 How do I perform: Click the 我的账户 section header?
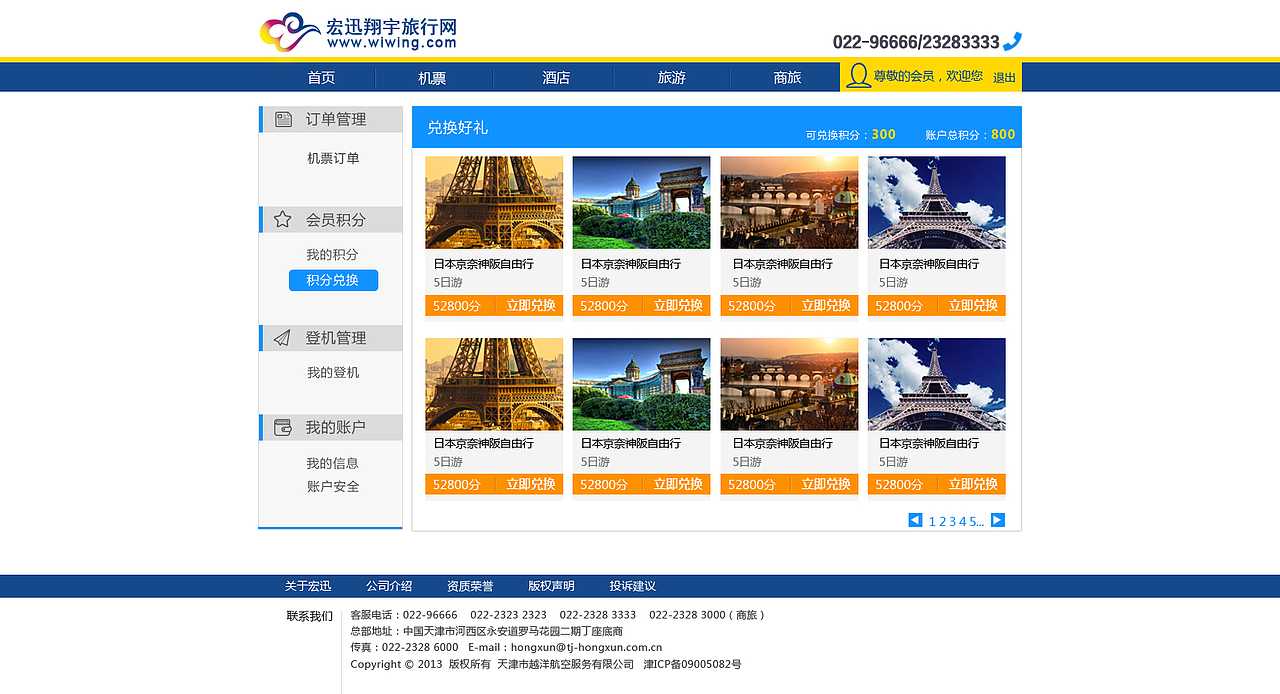coord(331,427)
